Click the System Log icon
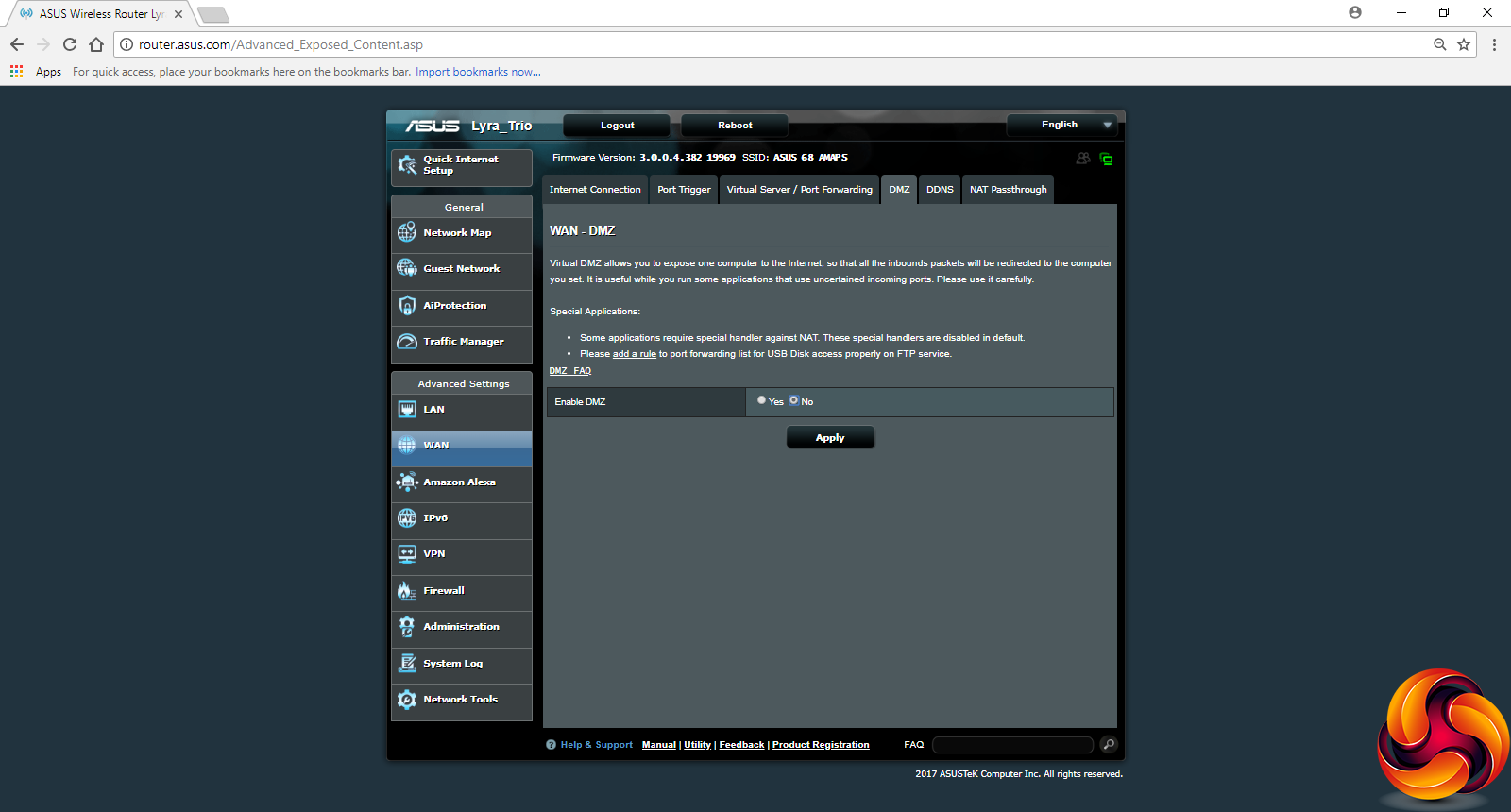The height and width of the screenshot is (812, 1511). [407, 663]
